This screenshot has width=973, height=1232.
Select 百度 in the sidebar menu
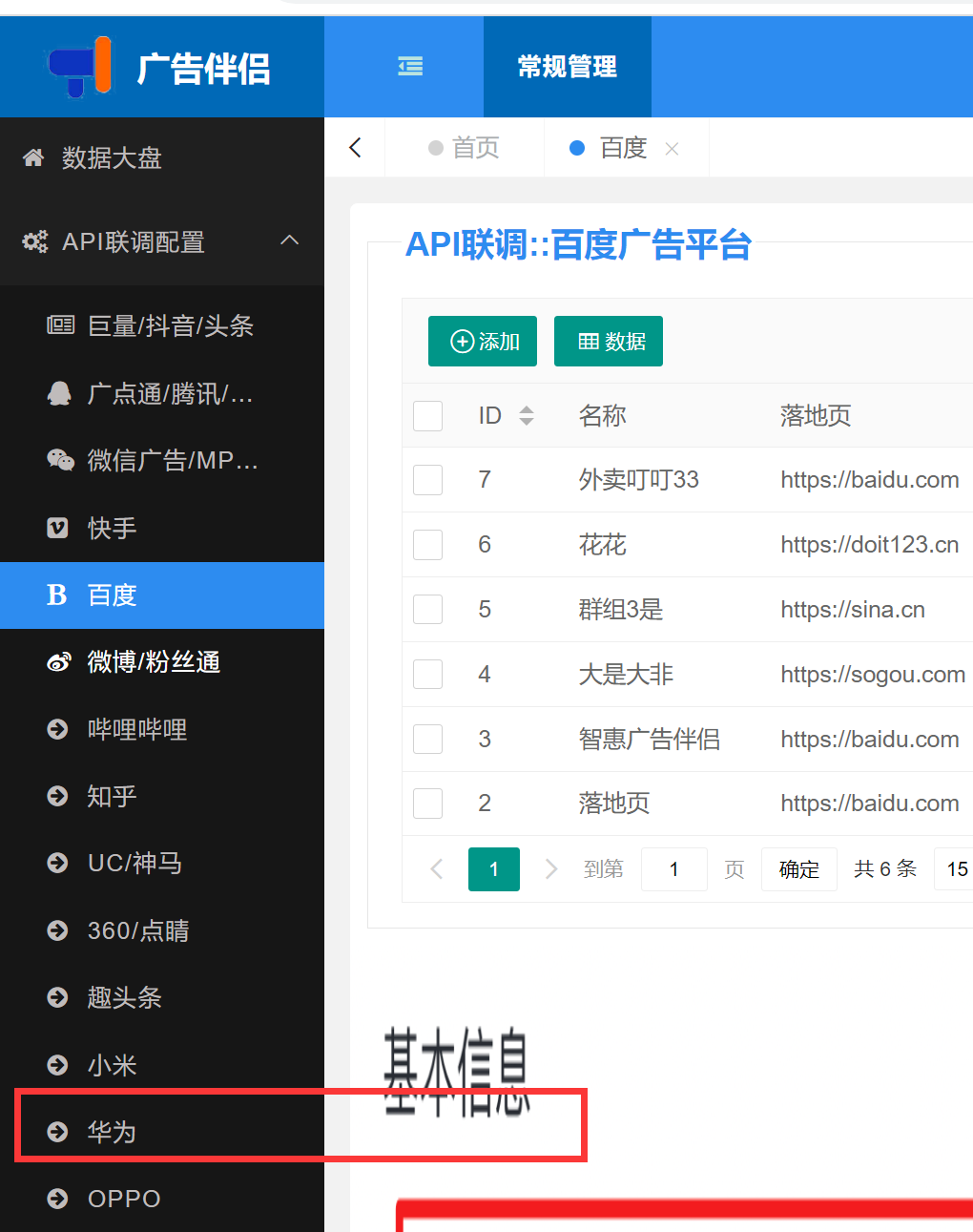point(162,595)
